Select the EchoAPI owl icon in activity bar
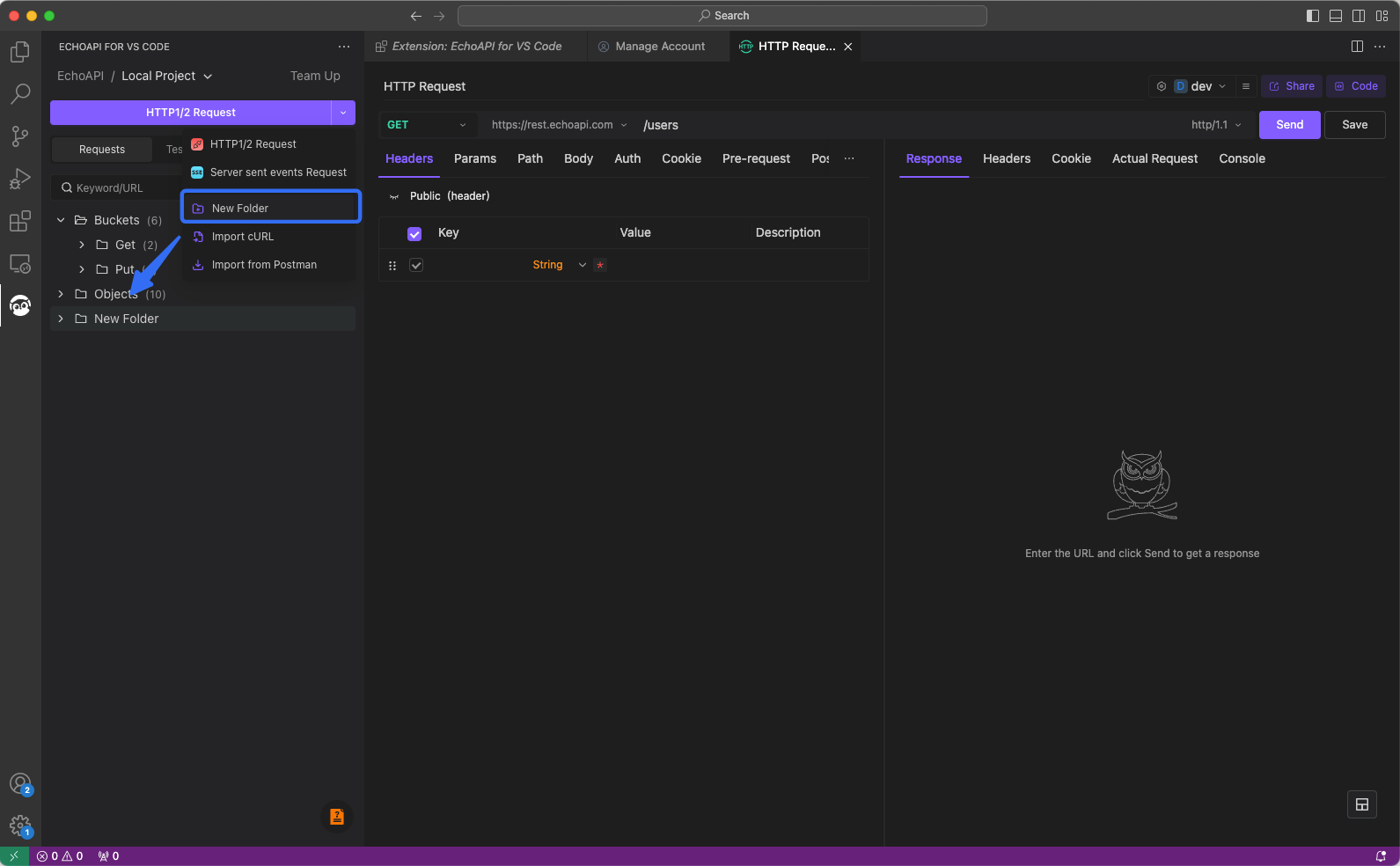This screenshot has height=866, width=1400. pos(19,305)
